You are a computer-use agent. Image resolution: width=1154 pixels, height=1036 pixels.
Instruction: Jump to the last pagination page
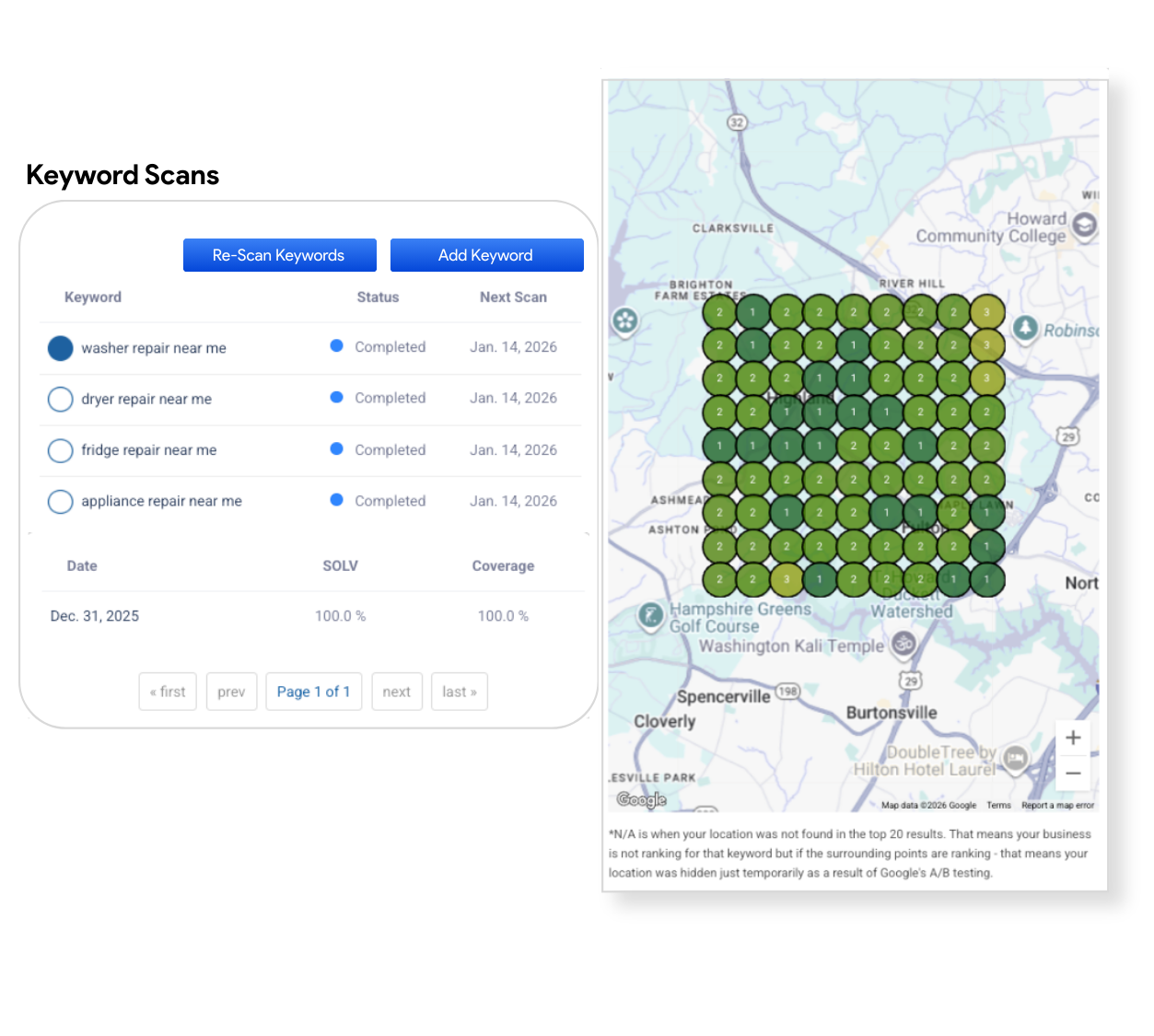459,692
